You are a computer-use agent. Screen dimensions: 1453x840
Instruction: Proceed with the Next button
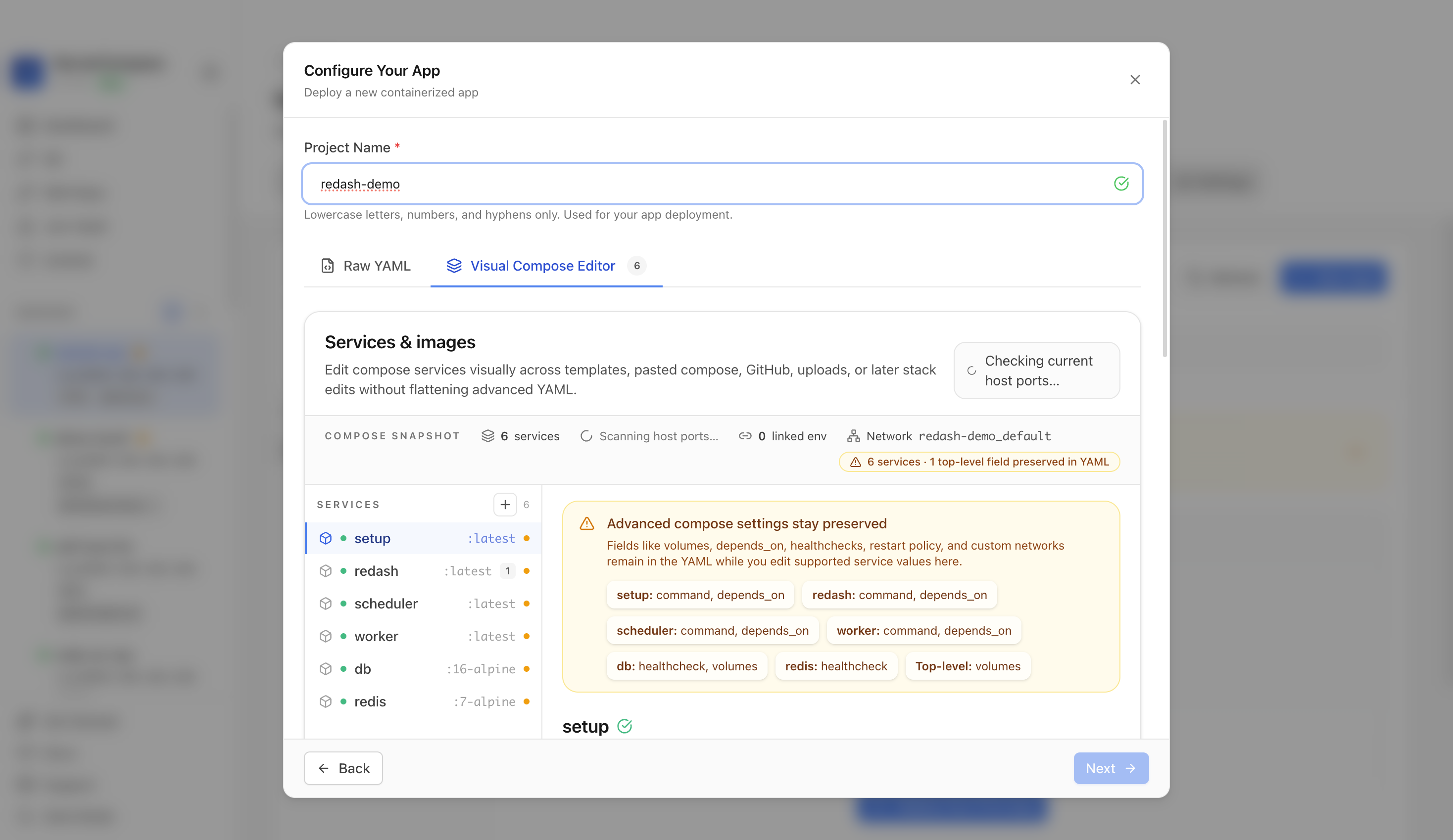coord(1111,768)
